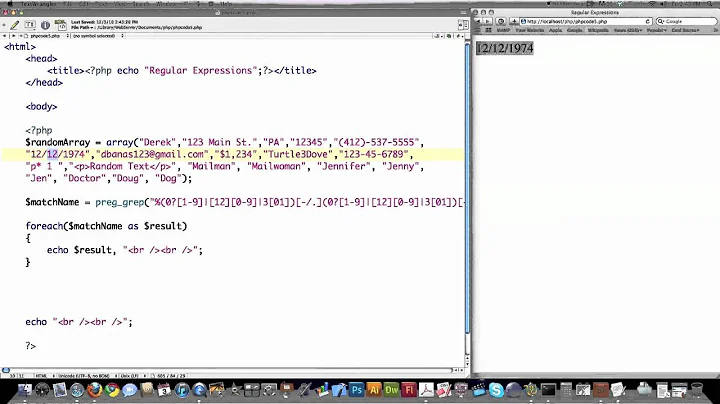The image size is (720, 404).
Task: Click the pencil document-state icon in TextWrangler
Action: point(15,25)
